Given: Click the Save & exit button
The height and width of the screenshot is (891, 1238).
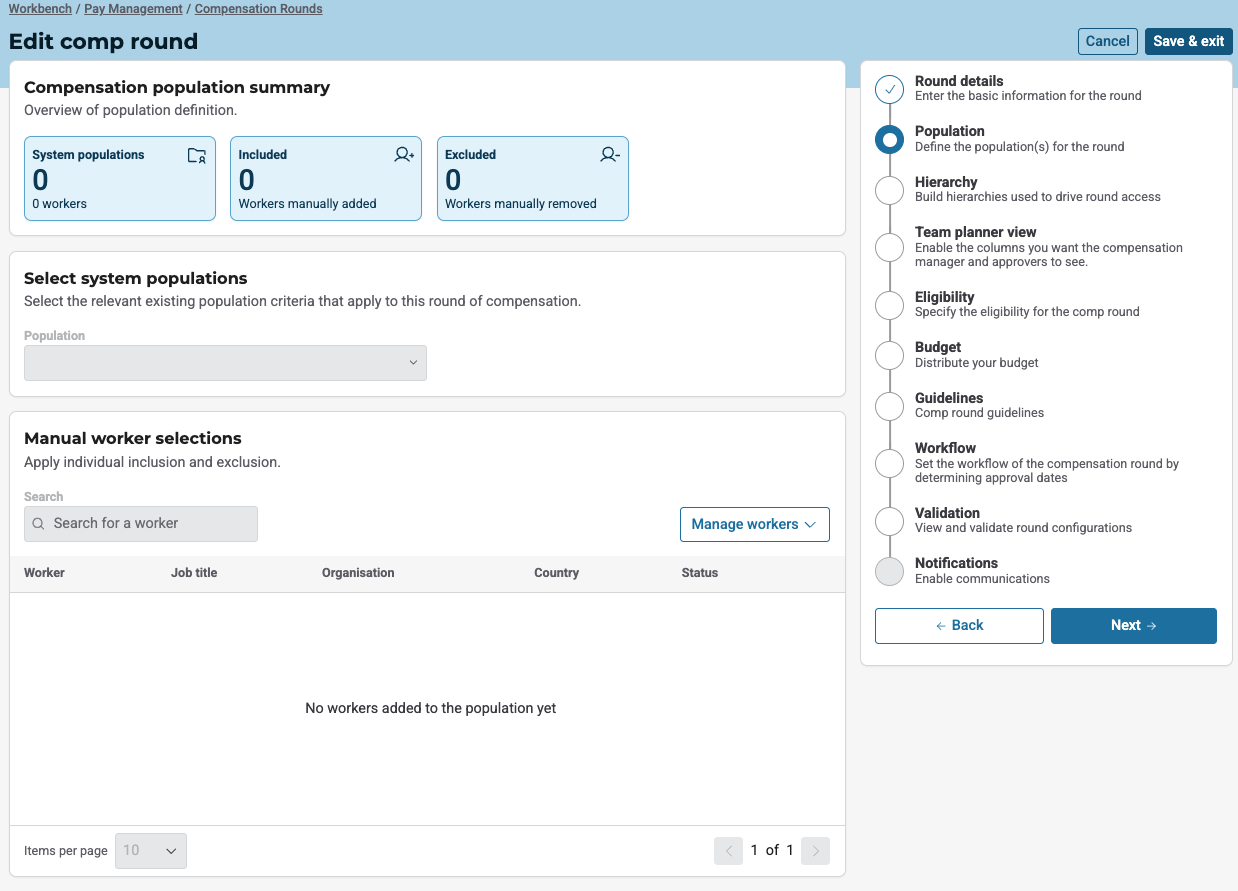Looking at the screenshot, I should [1188, 41].
